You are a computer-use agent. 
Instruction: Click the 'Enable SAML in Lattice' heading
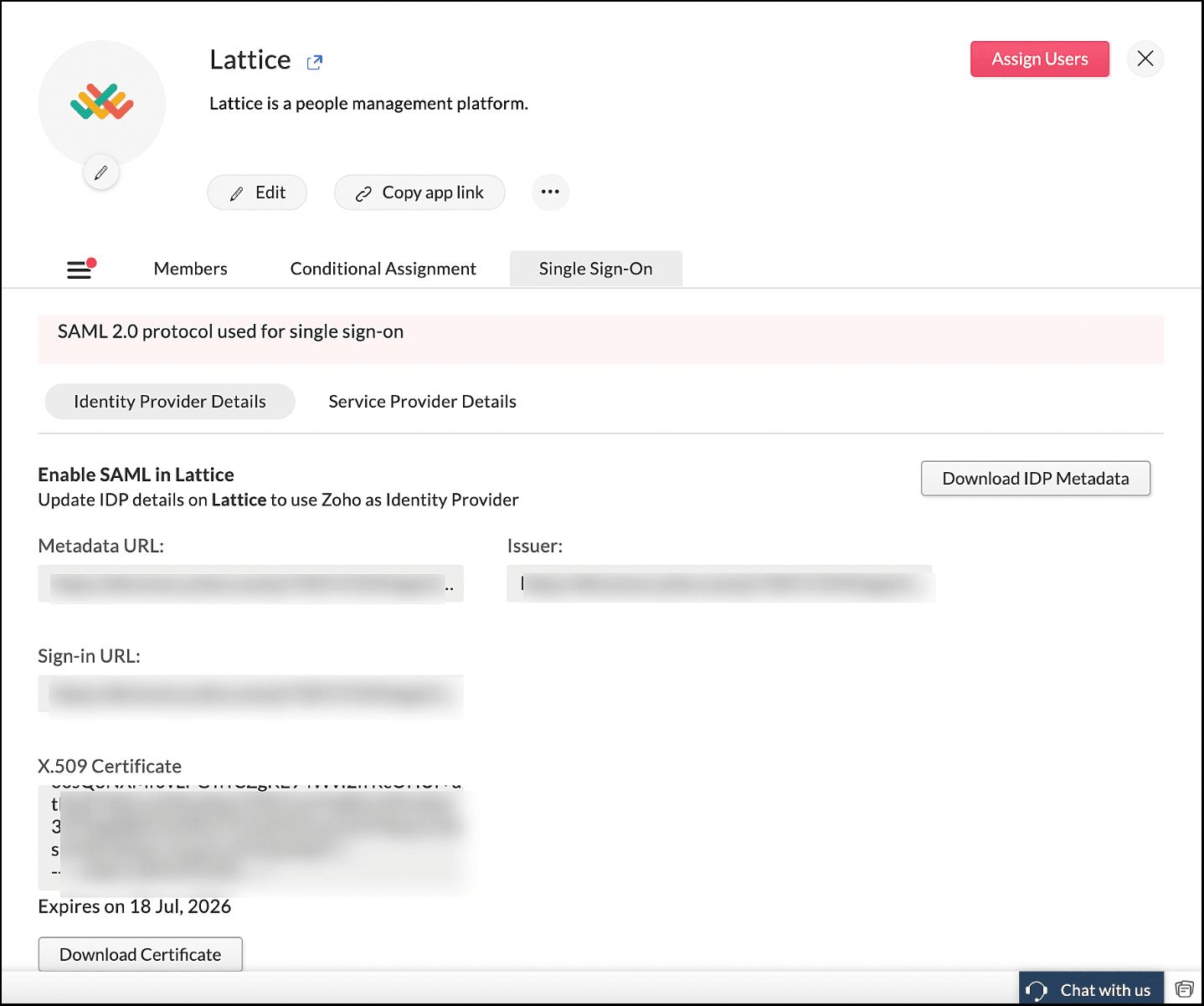136,475
